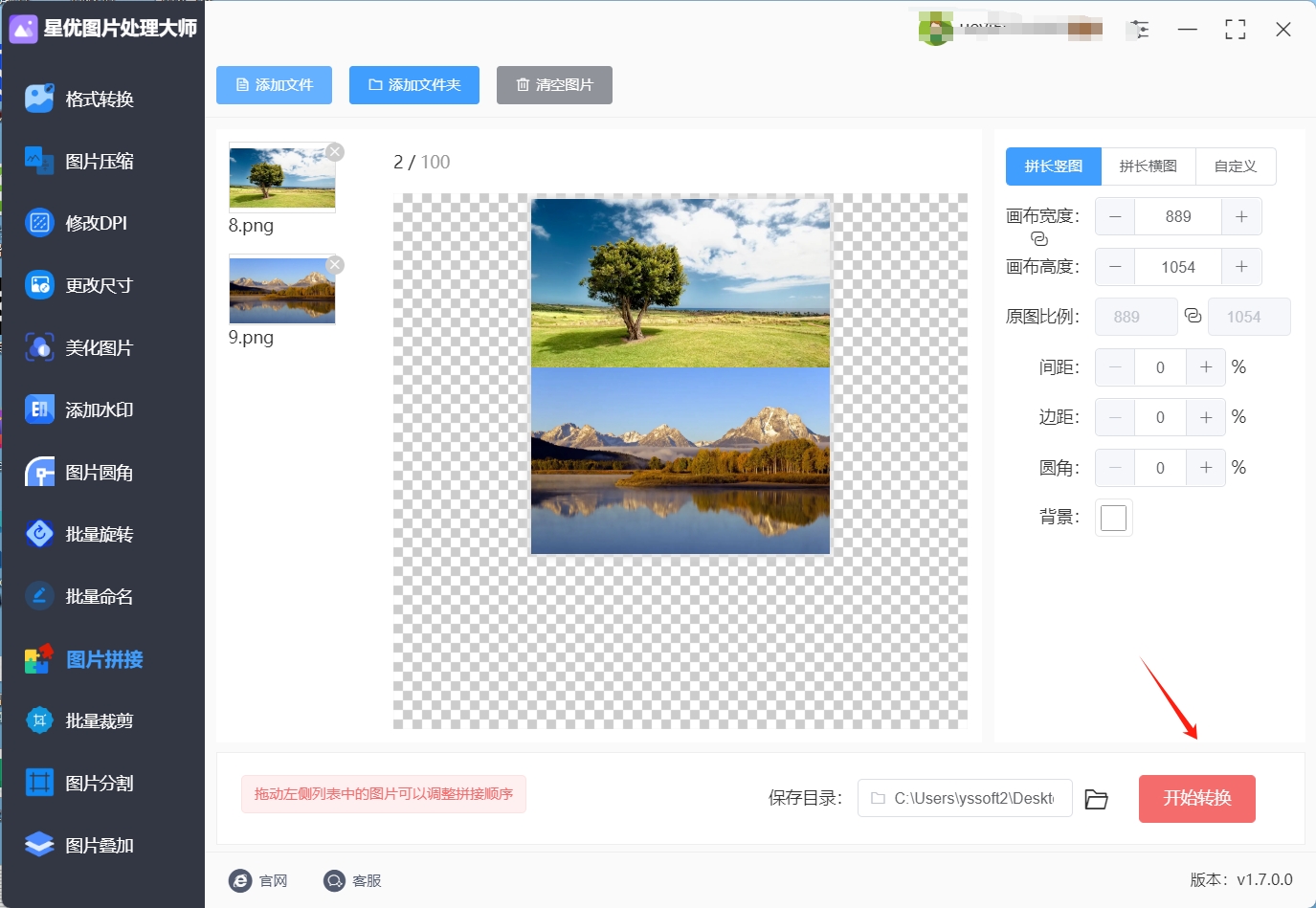The height and width of the screenshot is (908, 1316).
Task: Edit the 画布宽度 value 889
Action: [1178, 217]
